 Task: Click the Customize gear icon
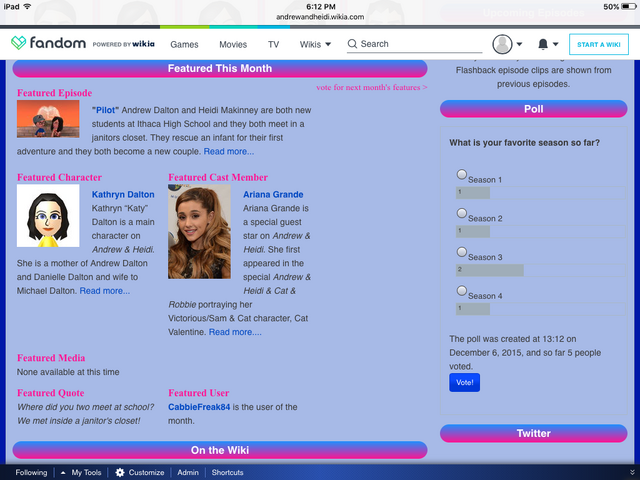(x=120, y=472)
